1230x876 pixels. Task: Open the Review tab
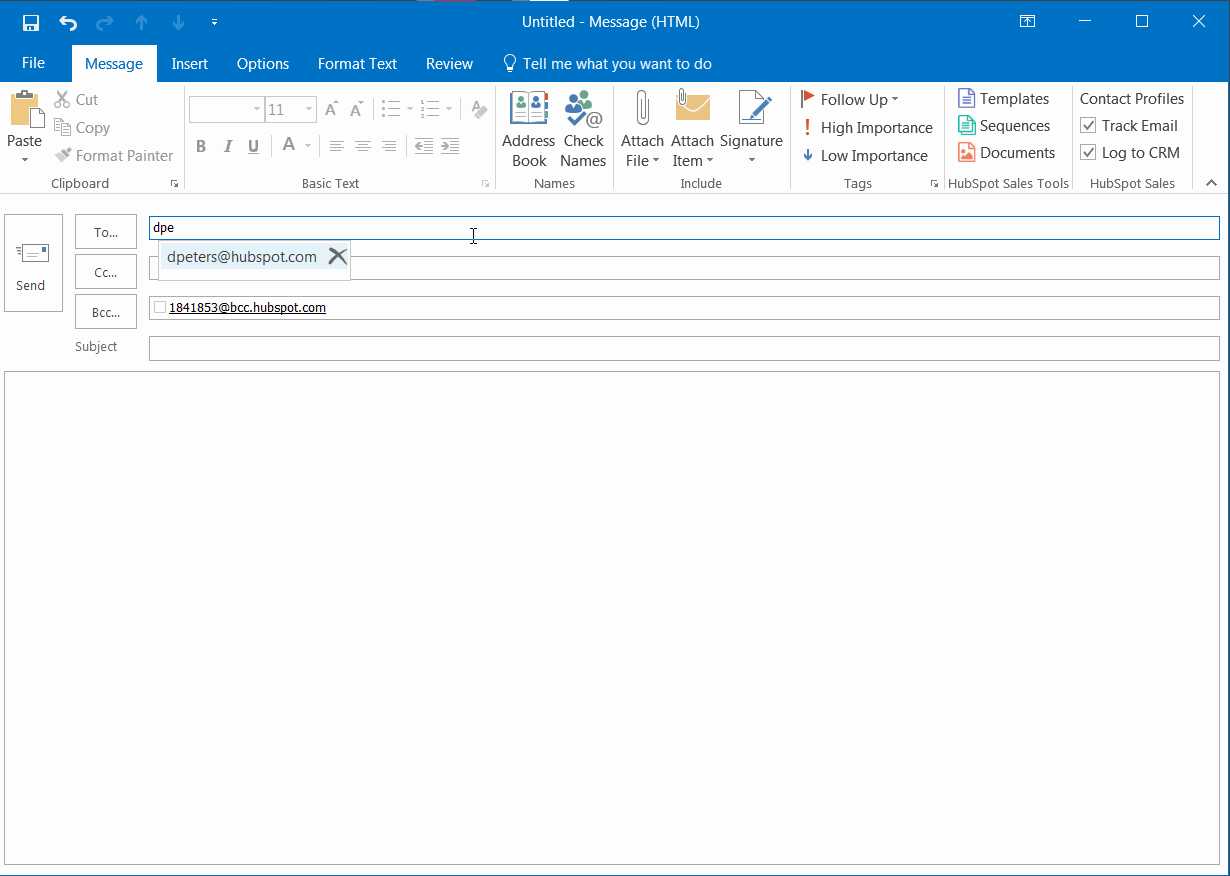pos(449,63)
